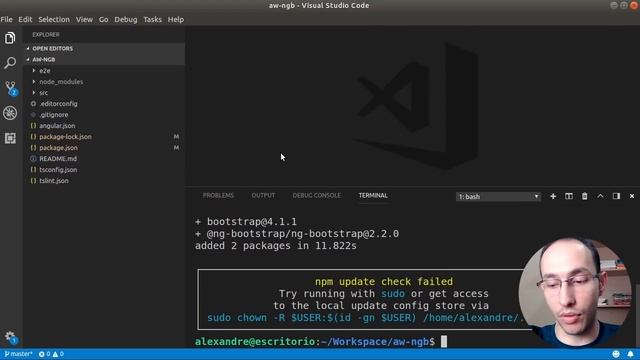The image size is (640, 360).
Task: Switch to the DEBUG CONSOLE tab
Action: [x=317, y=196]
